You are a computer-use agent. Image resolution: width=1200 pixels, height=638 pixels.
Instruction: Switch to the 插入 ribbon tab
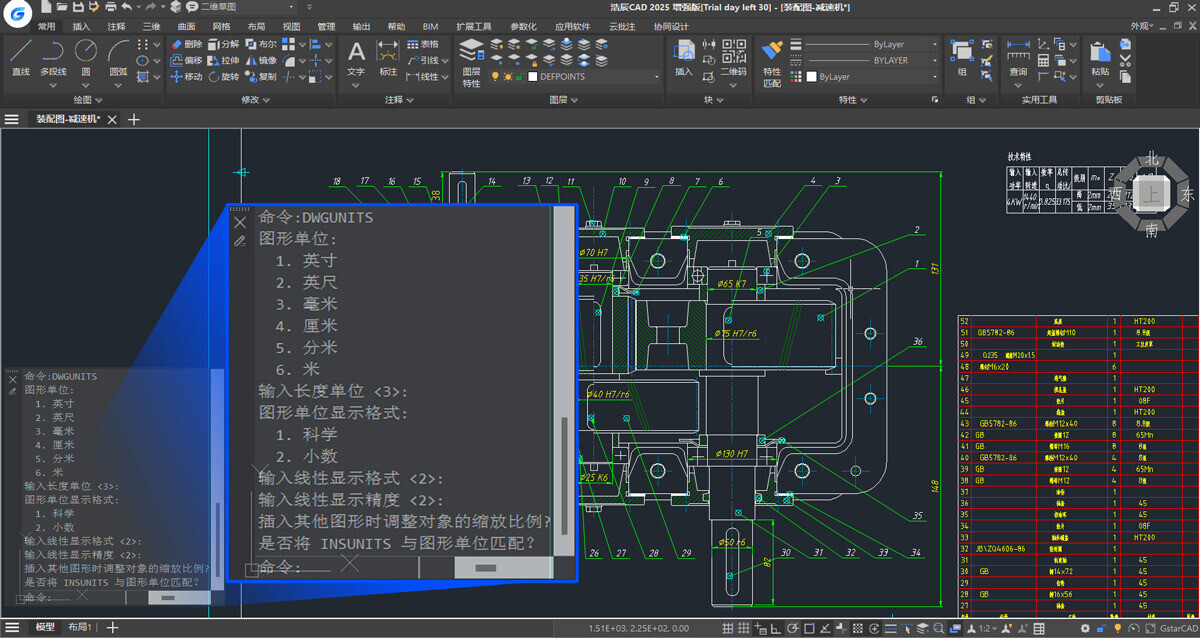81,27
